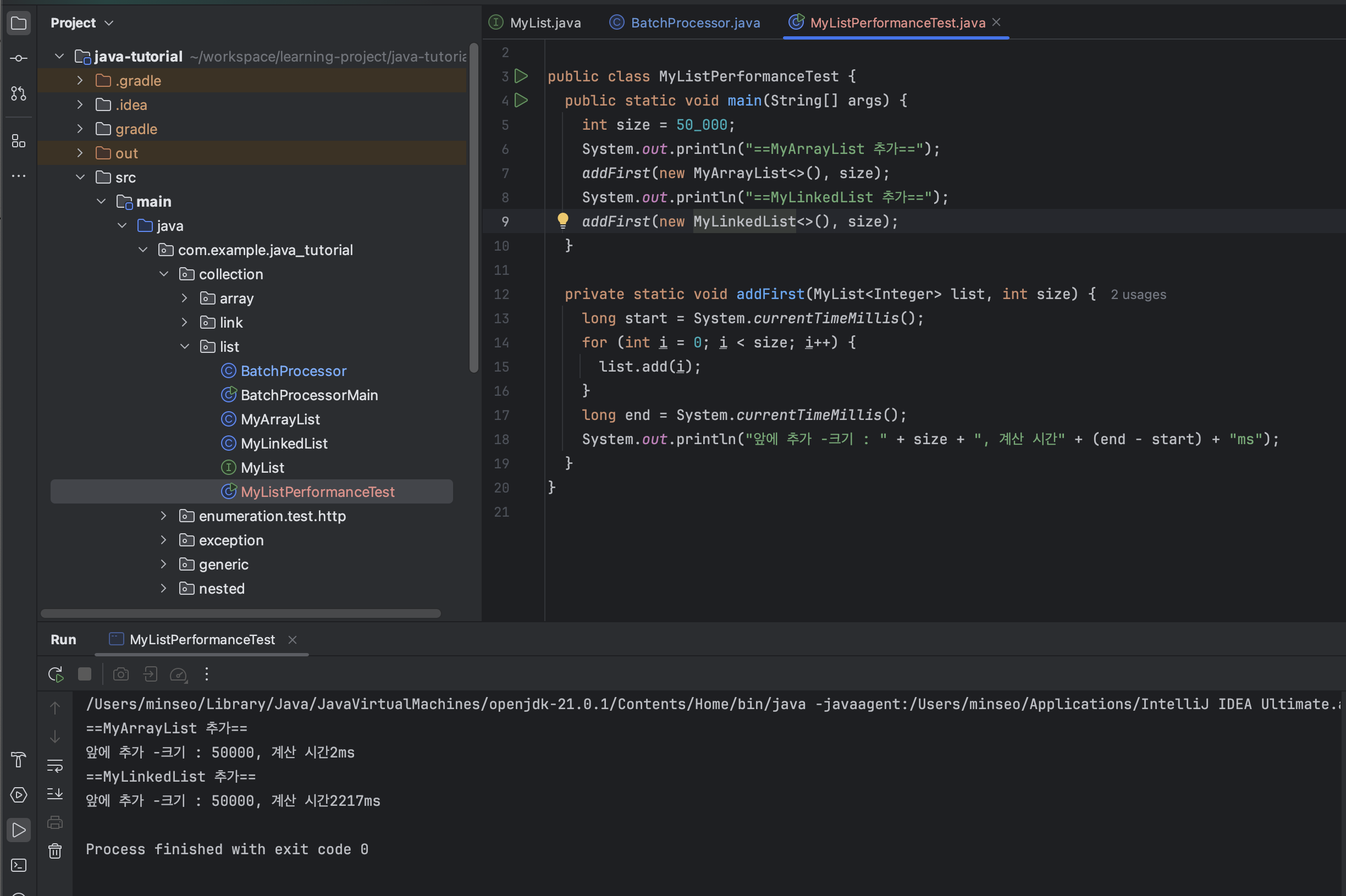Click the Run panel title label
Viewport: 1346px width, 896px height.
(x=63, y=639)
